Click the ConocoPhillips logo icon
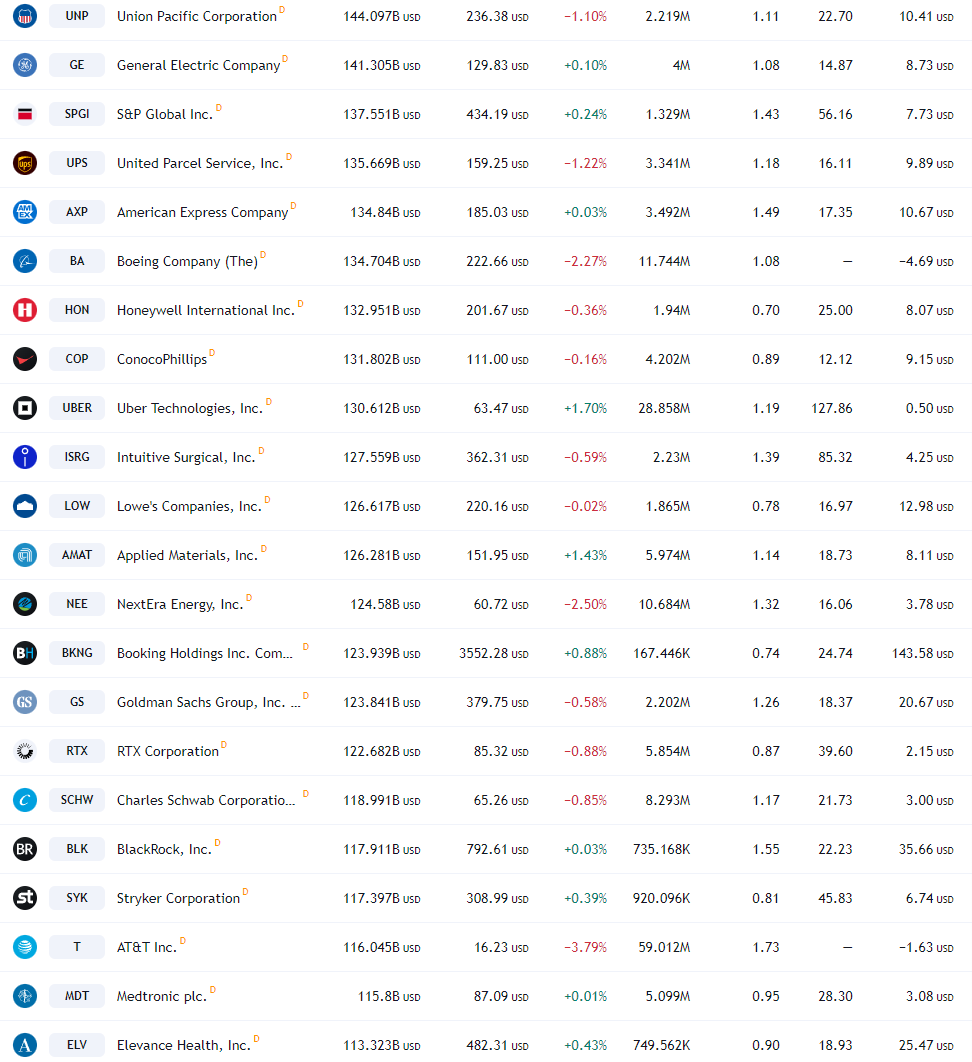 (x=25, y=359)
